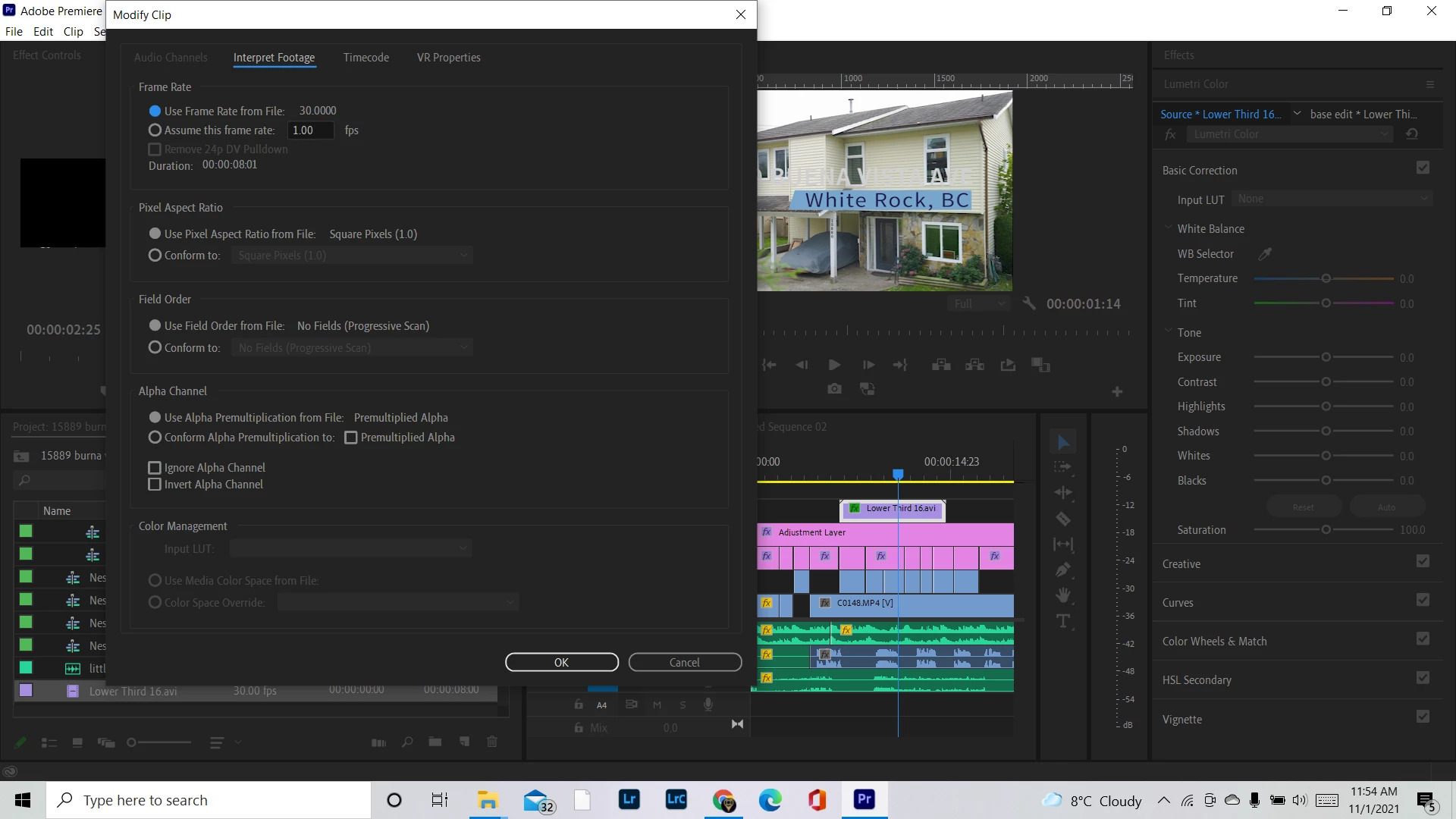Switch to the Timecode tab
This screenshot has height=819, width=1456.
[x=366, y=58]
